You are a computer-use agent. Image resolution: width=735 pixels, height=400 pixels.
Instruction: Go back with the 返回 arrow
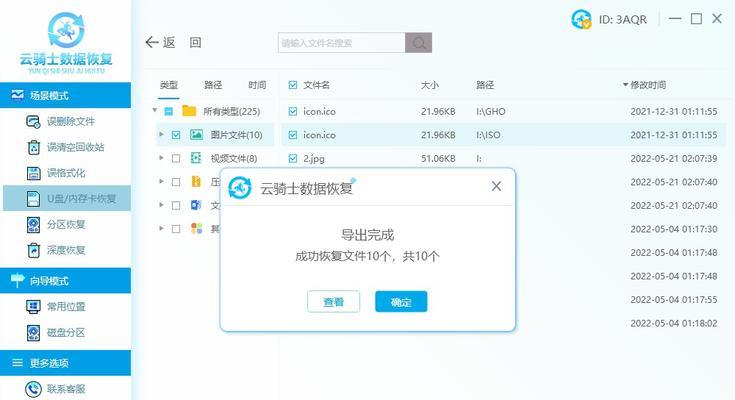[x=152, y=43]
